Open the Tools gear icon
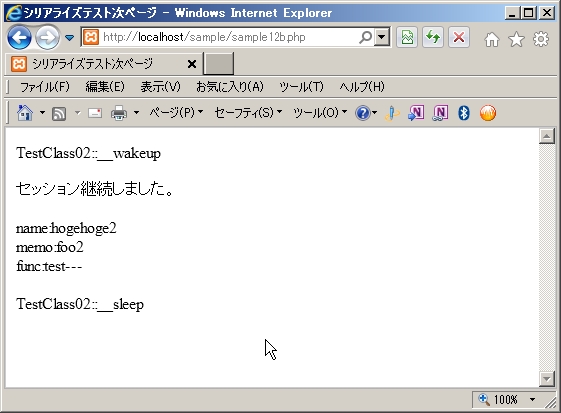Screen dimensions: 561x413 click(x=541, y=39)
